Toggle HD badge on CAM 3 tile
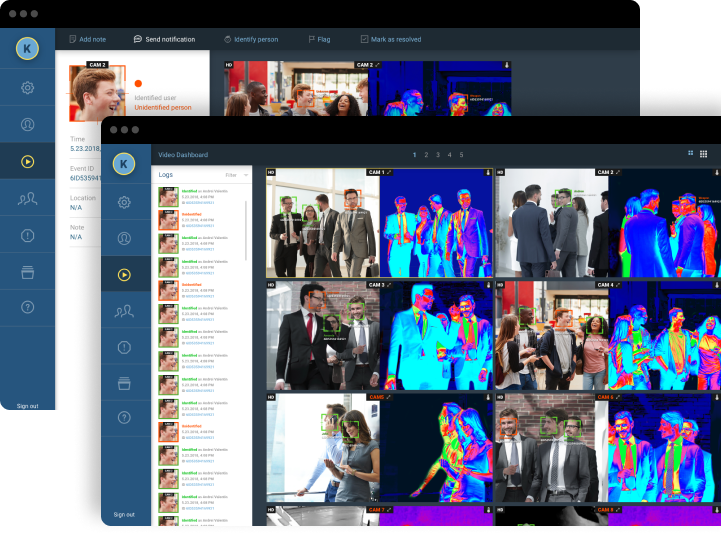This screenshot has height=536, width=721. click(x=271, y=285)
